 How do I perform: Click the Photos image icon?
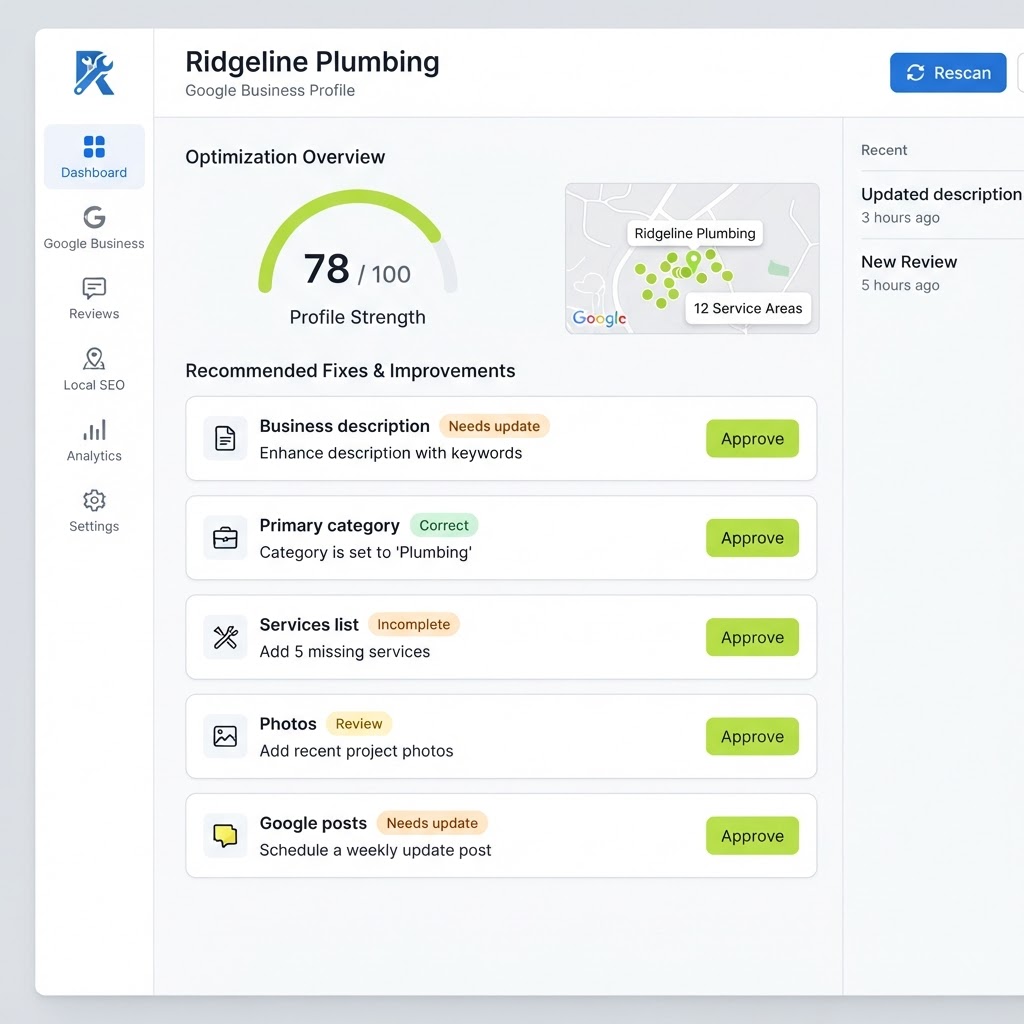tap(225, 736)
